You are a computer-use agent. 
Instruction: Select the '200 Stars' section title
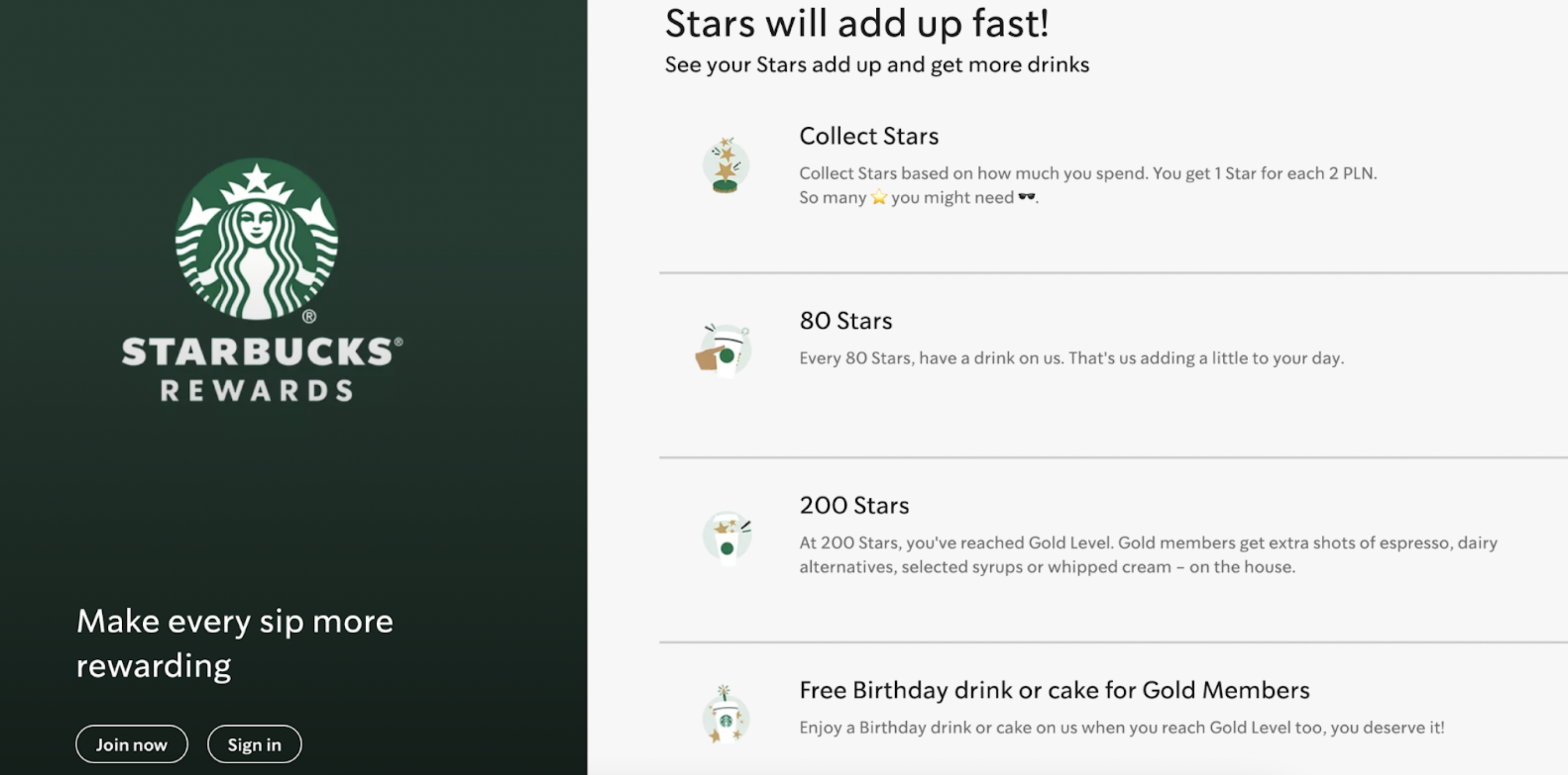tap(854, 505)
